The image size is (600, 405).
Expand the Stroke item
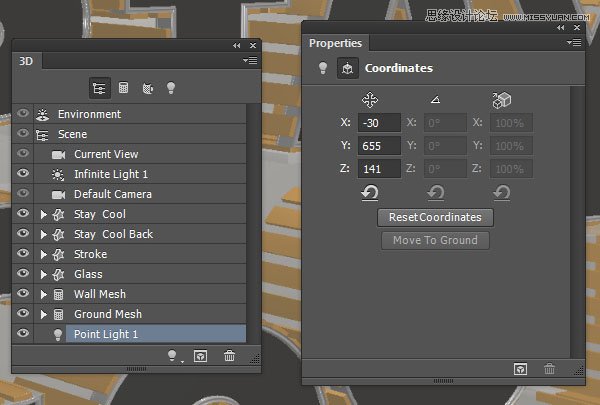click(x=44, y=254)
